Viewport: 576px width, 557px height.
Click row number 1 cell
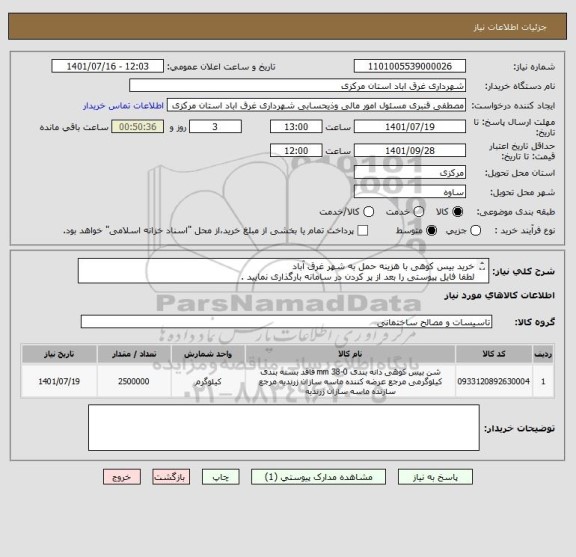(x=543, y=381)
